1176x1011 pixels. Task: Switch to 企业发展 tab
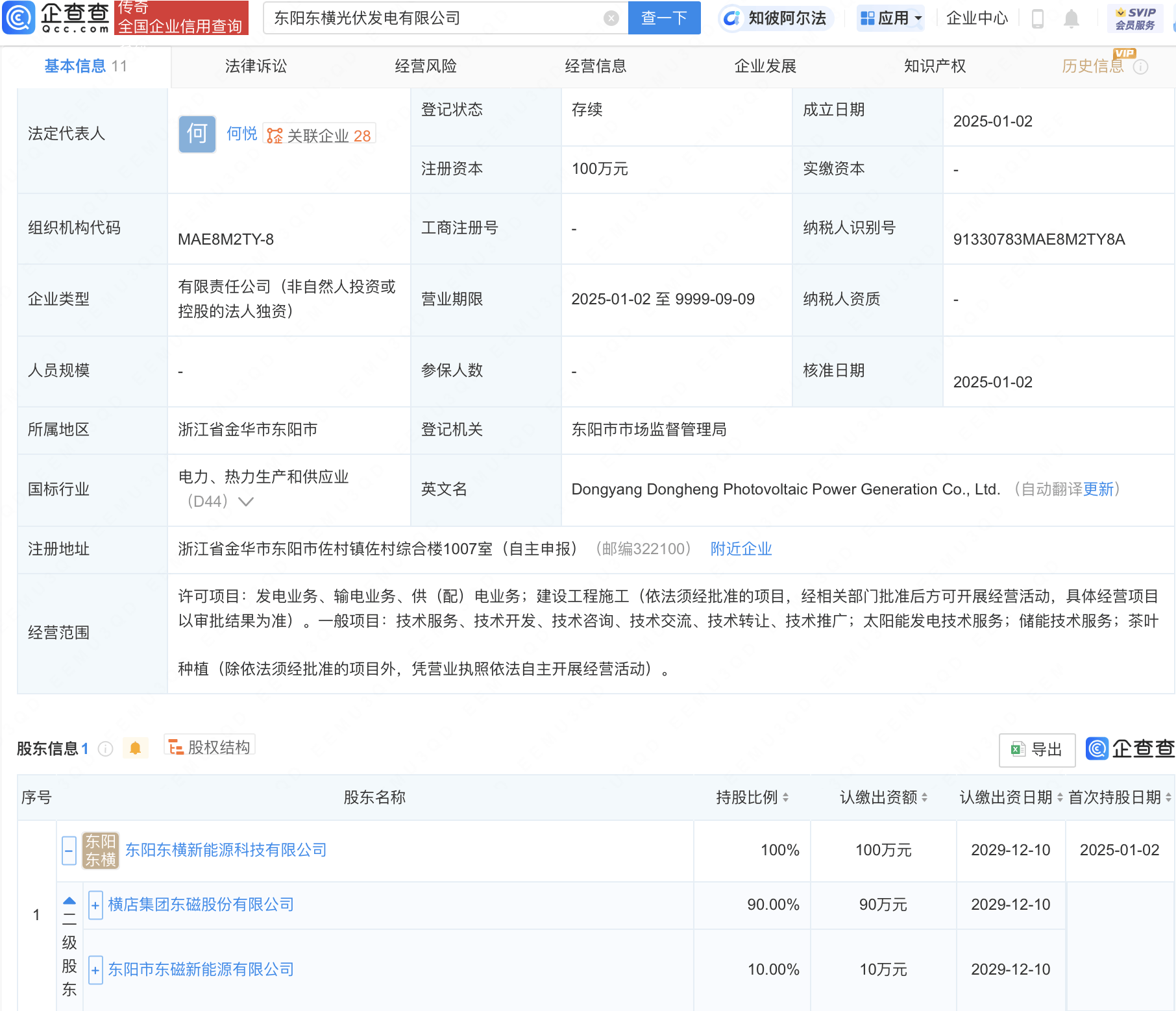click(765, 66)
